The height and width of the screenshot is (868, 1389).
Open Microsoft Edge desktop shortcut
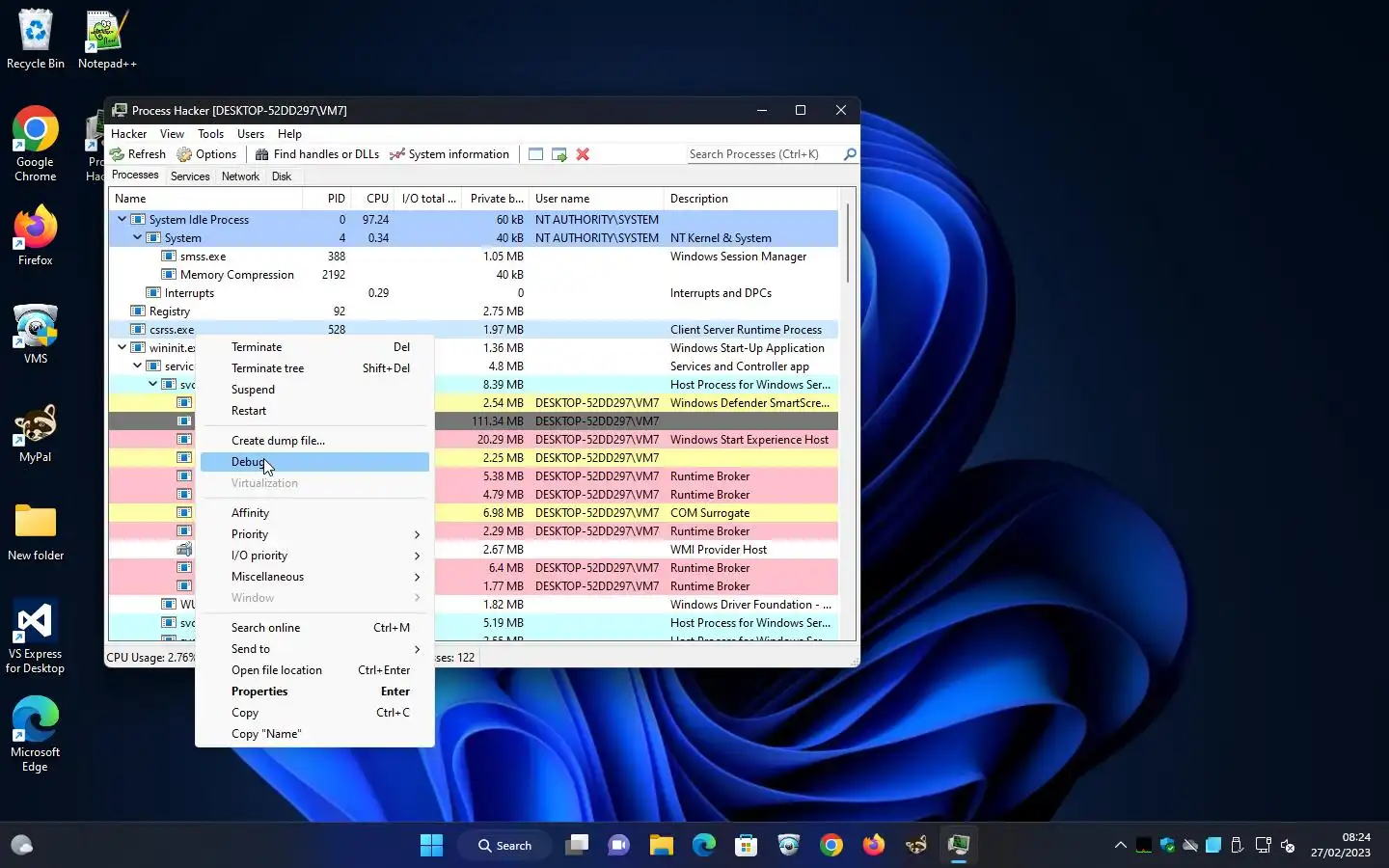36,734
